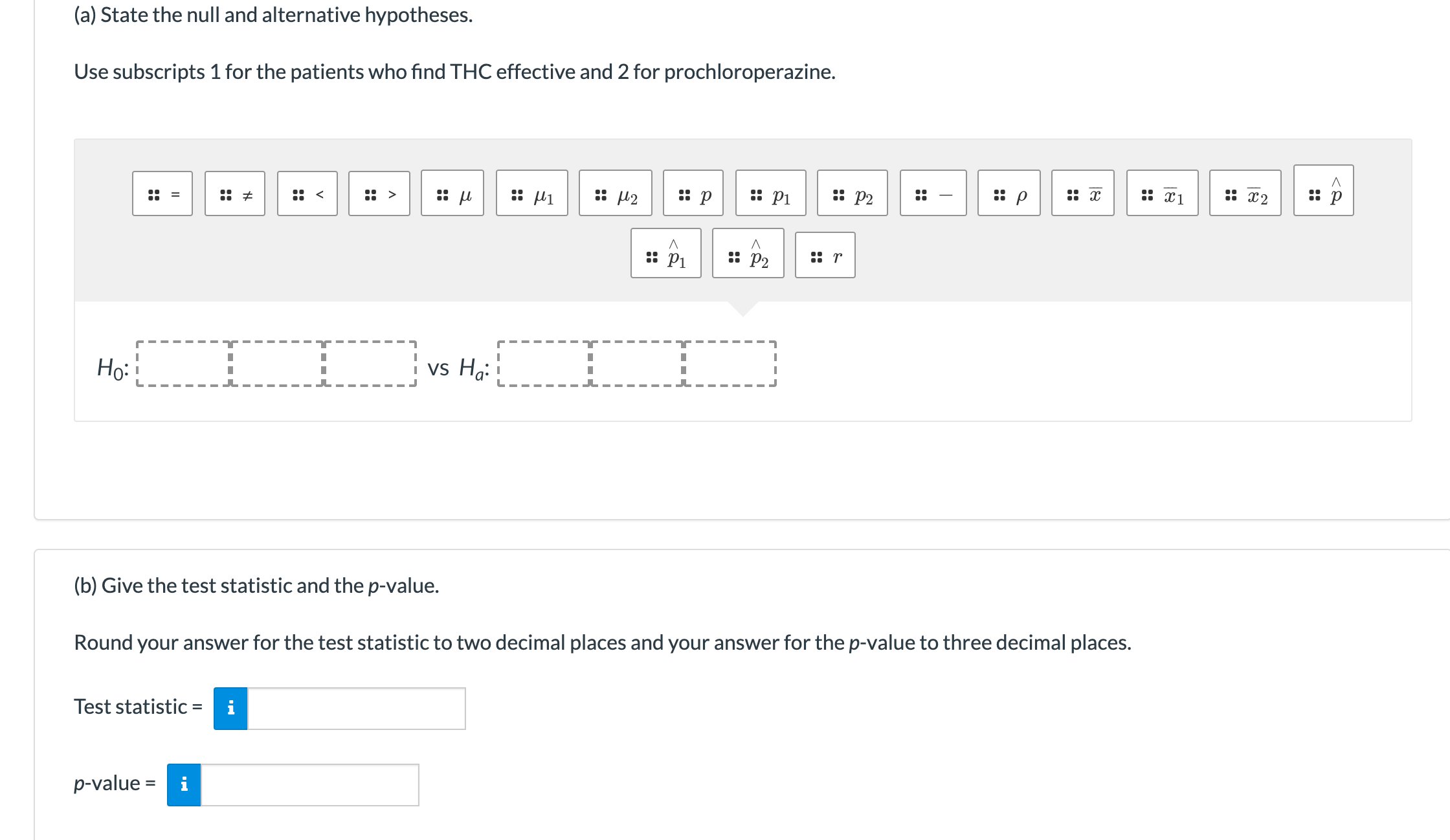The height and width of the screenshot is (840, 1450).
Task: Choose the p-two proportion tile
Action: 853,193
